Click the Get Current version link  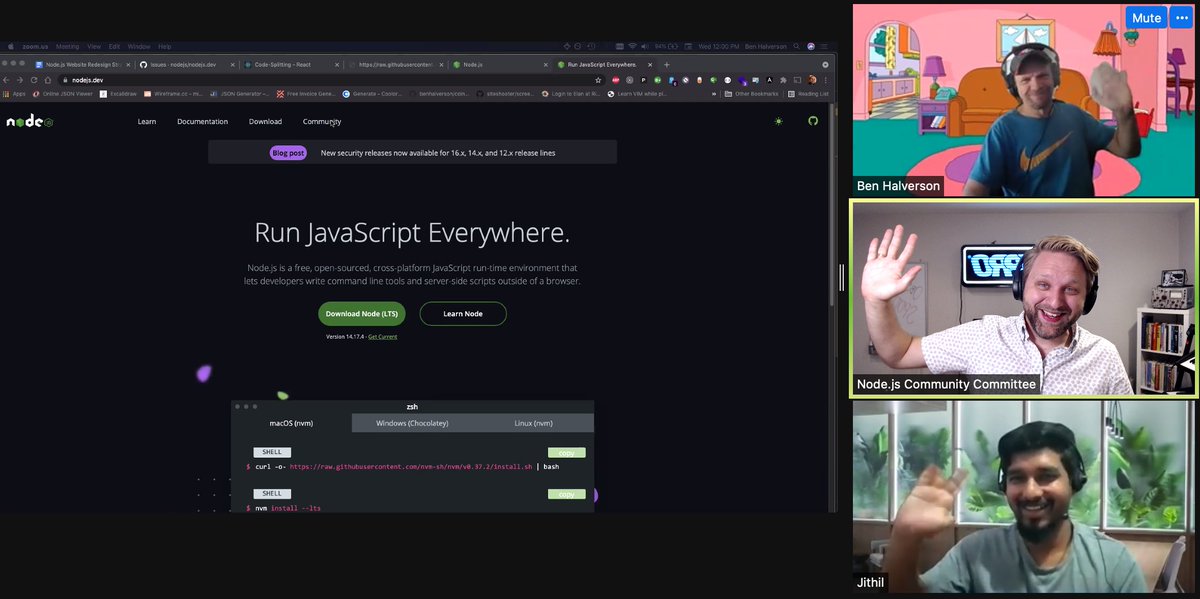tap(382, 337)
